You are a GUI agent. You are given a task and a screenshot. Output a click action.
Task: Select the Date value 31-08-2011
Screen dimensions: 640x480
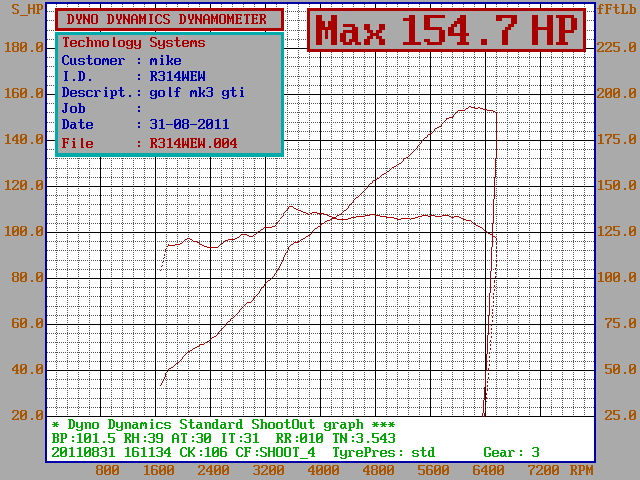189,124
